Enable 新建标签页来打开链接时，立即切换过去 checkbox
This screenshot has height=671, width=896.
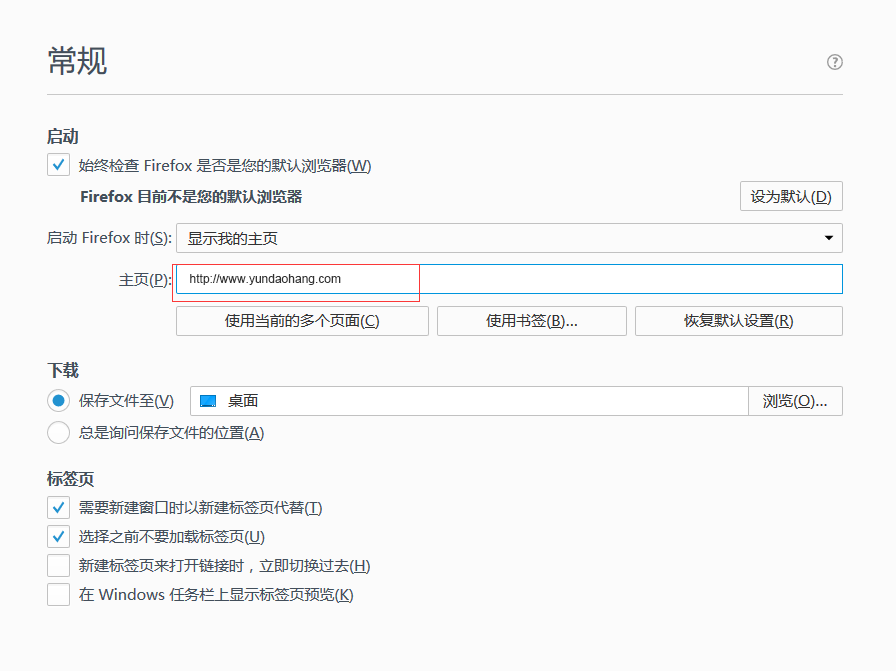pos(58,566)
